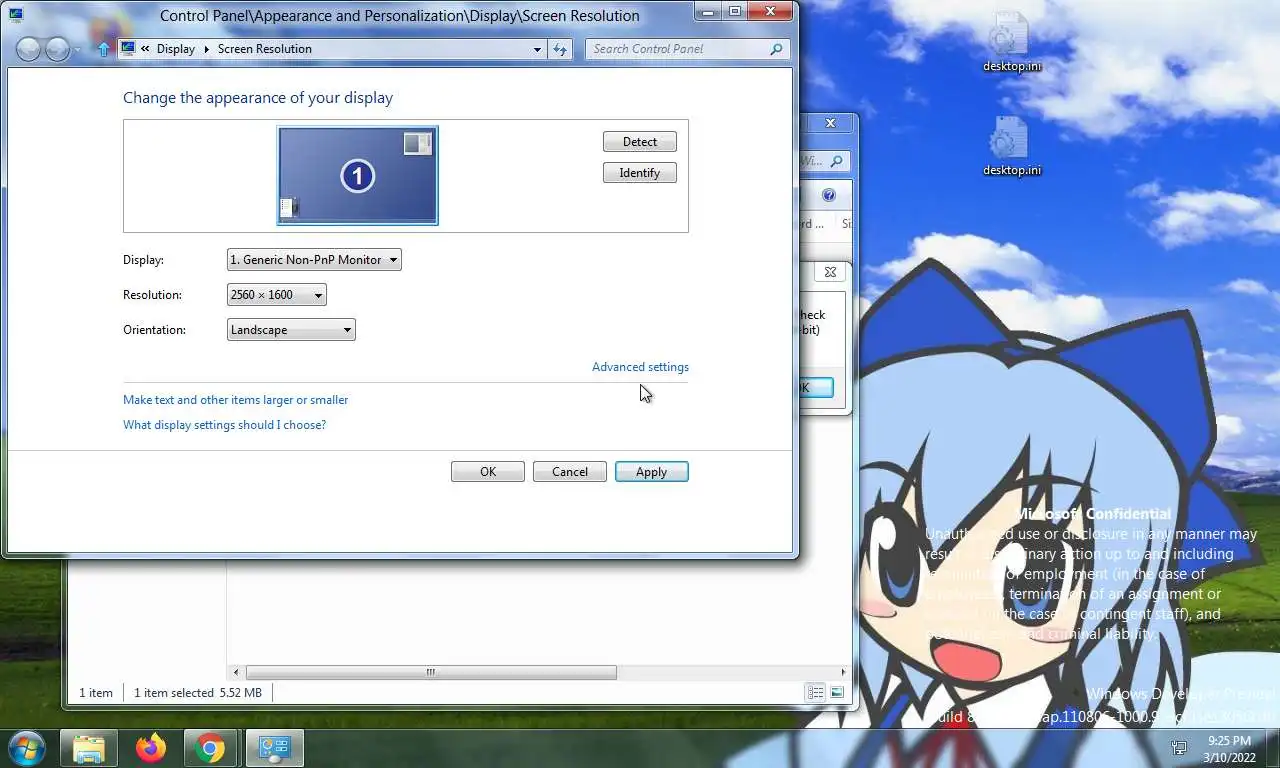
Task: Open the Start menu orb
Action: coord(25,747)
